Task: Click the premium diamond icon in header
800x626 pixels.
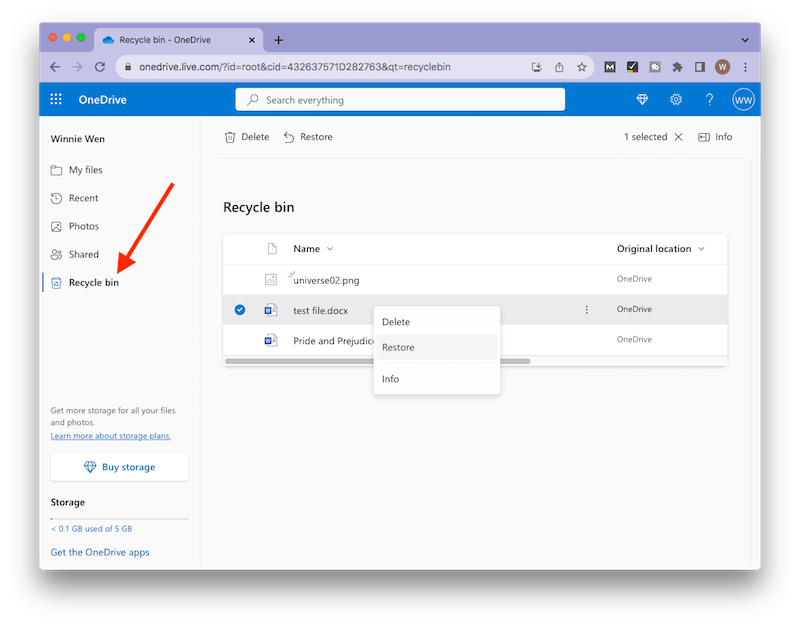Action: 642,99
